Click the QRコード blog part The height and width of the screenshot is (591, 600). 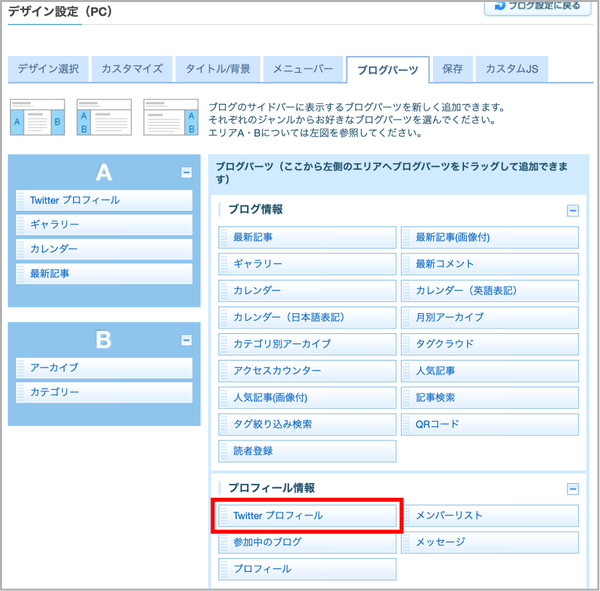(x=490, y=424)
